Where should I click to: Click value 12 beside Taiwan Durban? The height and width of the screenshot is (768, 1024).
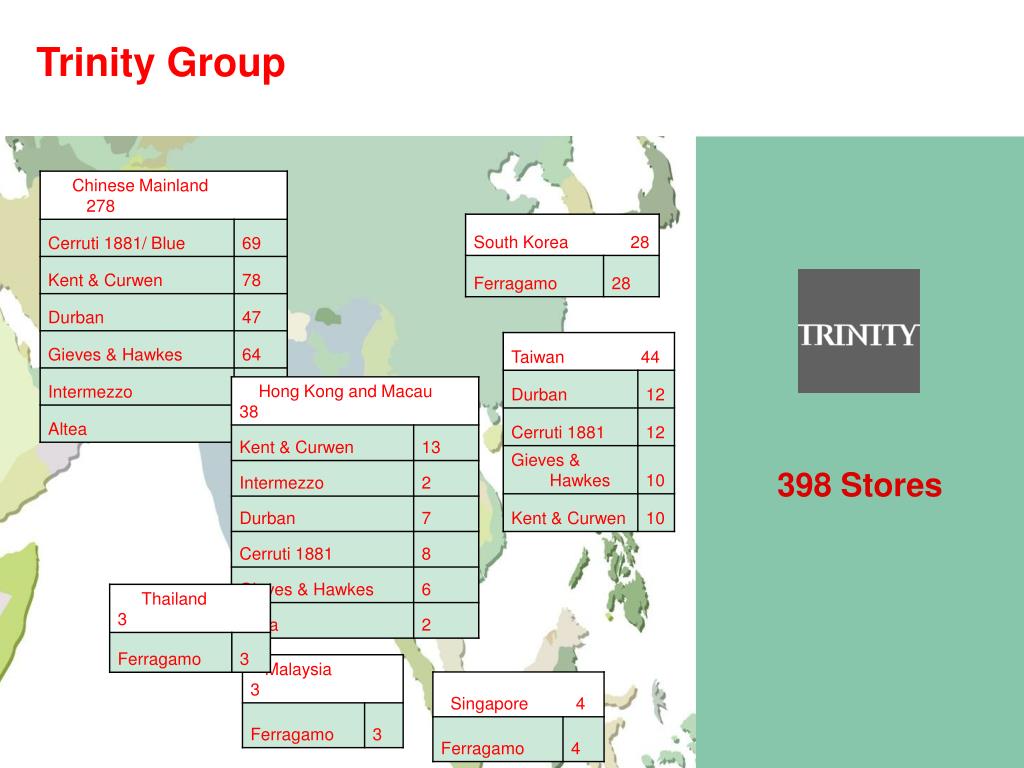(656, 390)
